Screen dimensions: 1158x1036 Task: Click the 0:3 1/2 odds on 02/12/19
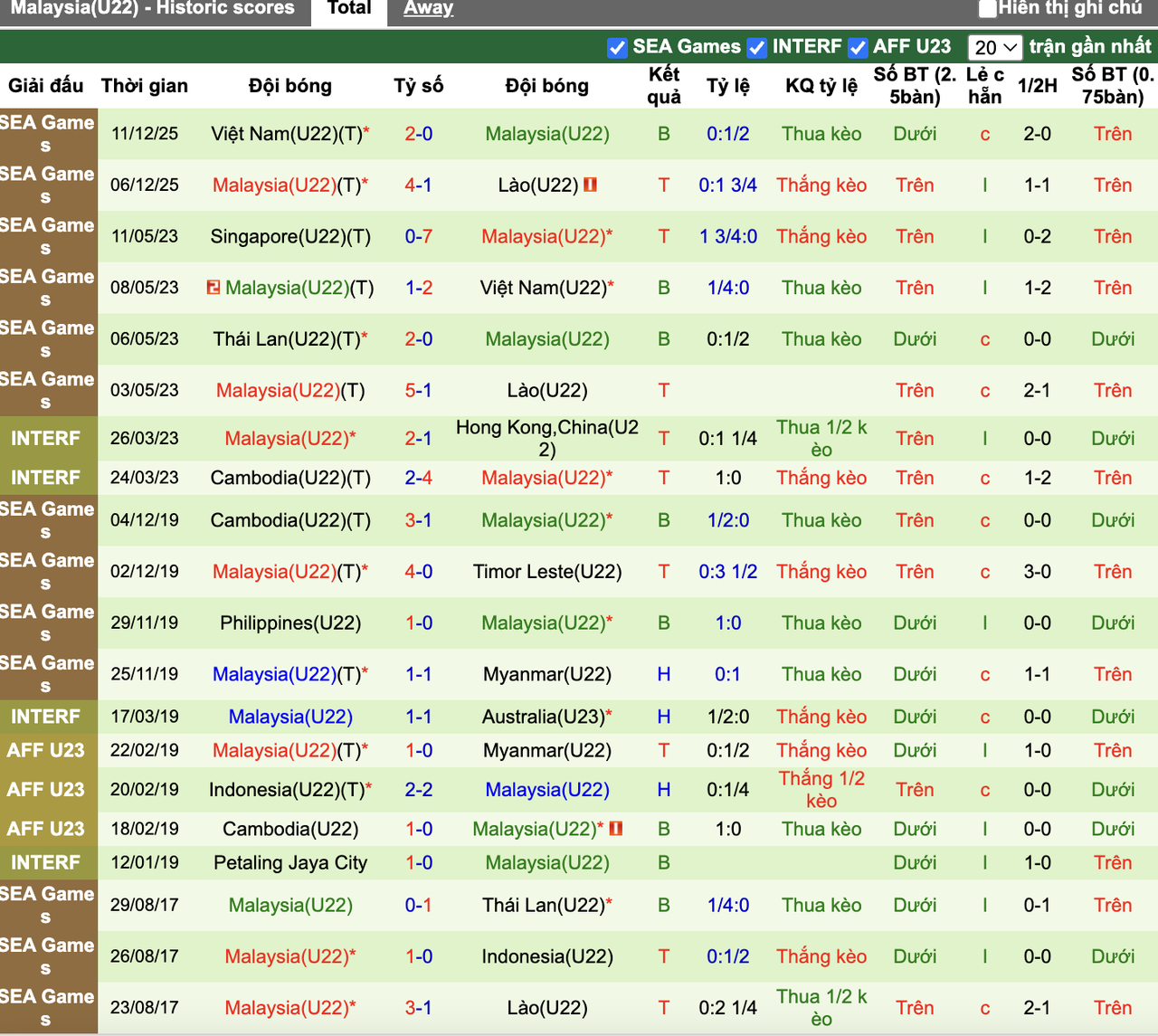728,572
